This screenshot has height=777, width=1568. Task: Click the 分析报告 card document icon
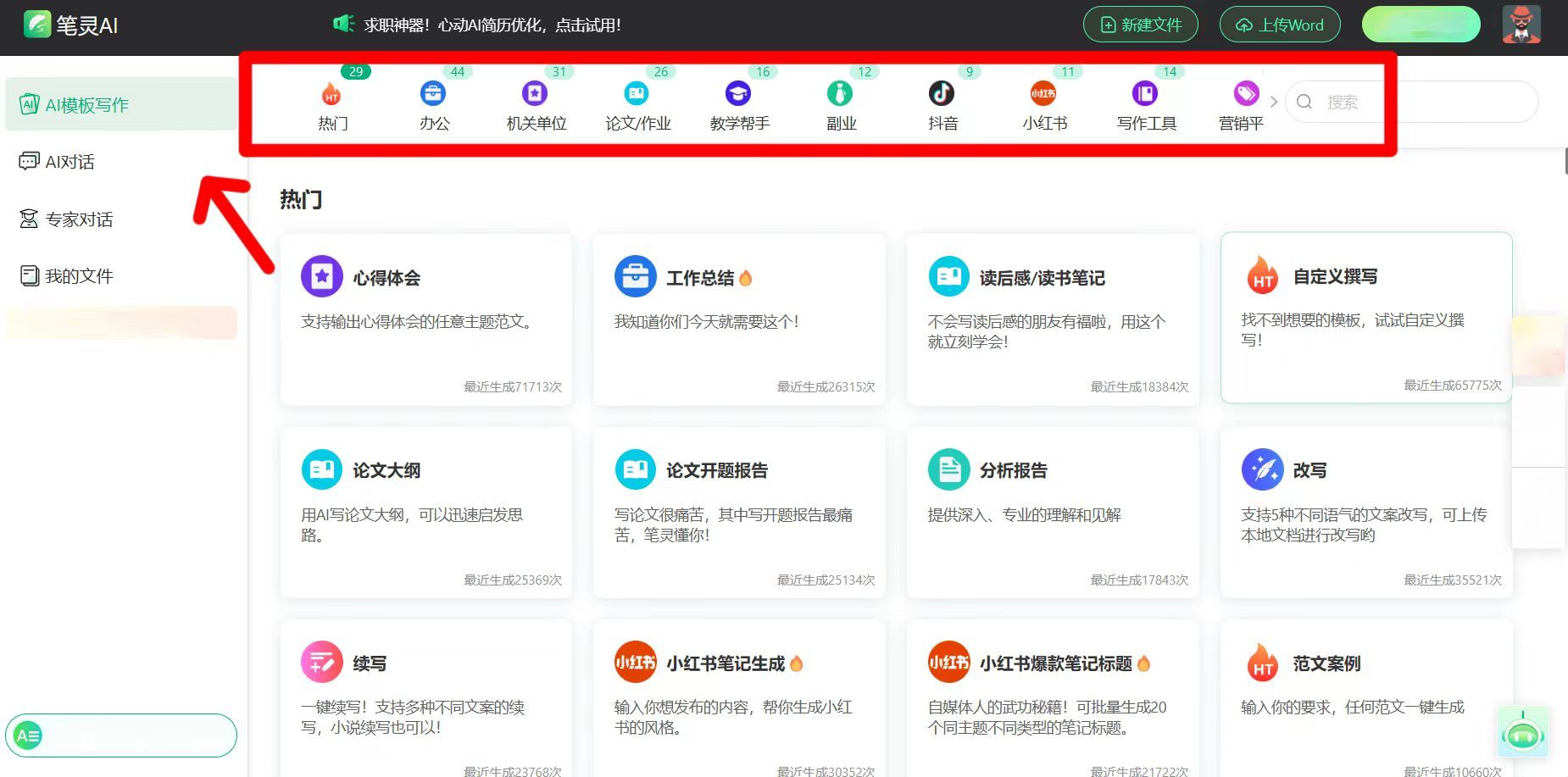[949, 469]
